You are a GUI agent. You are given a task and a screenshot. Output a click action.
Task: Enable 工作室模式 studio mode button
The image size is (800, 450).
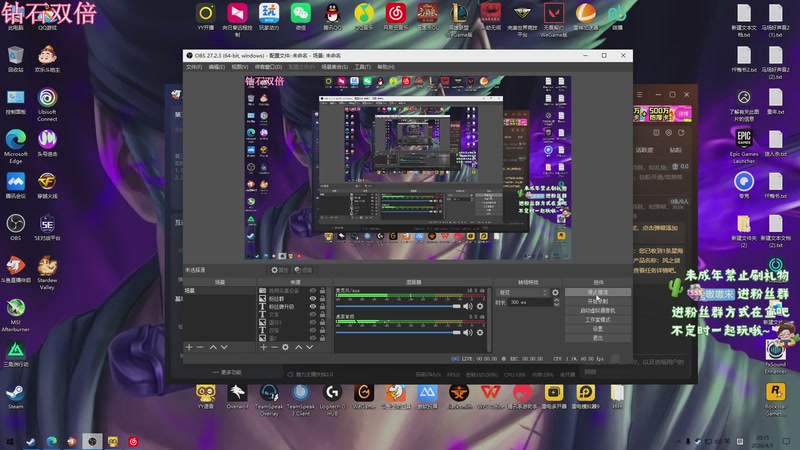click(597, 319)
